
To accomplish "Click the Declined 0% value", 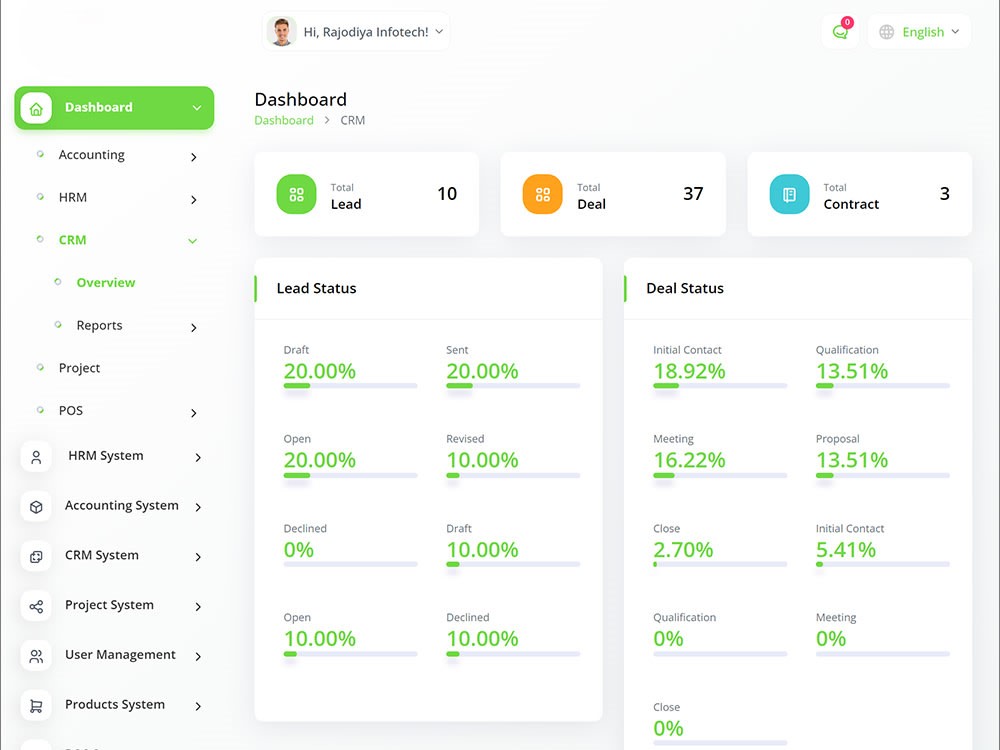I will pos(298,550).
